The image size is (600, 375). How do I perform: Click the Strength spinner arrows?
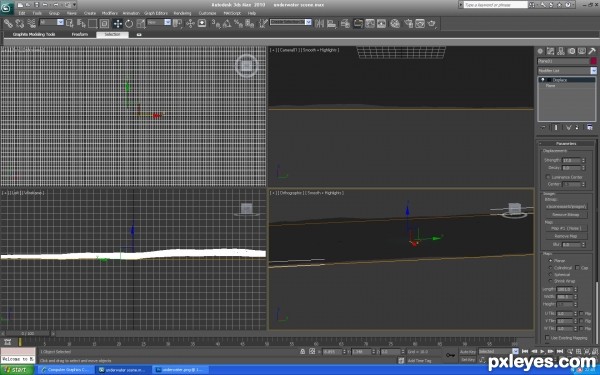584,160
